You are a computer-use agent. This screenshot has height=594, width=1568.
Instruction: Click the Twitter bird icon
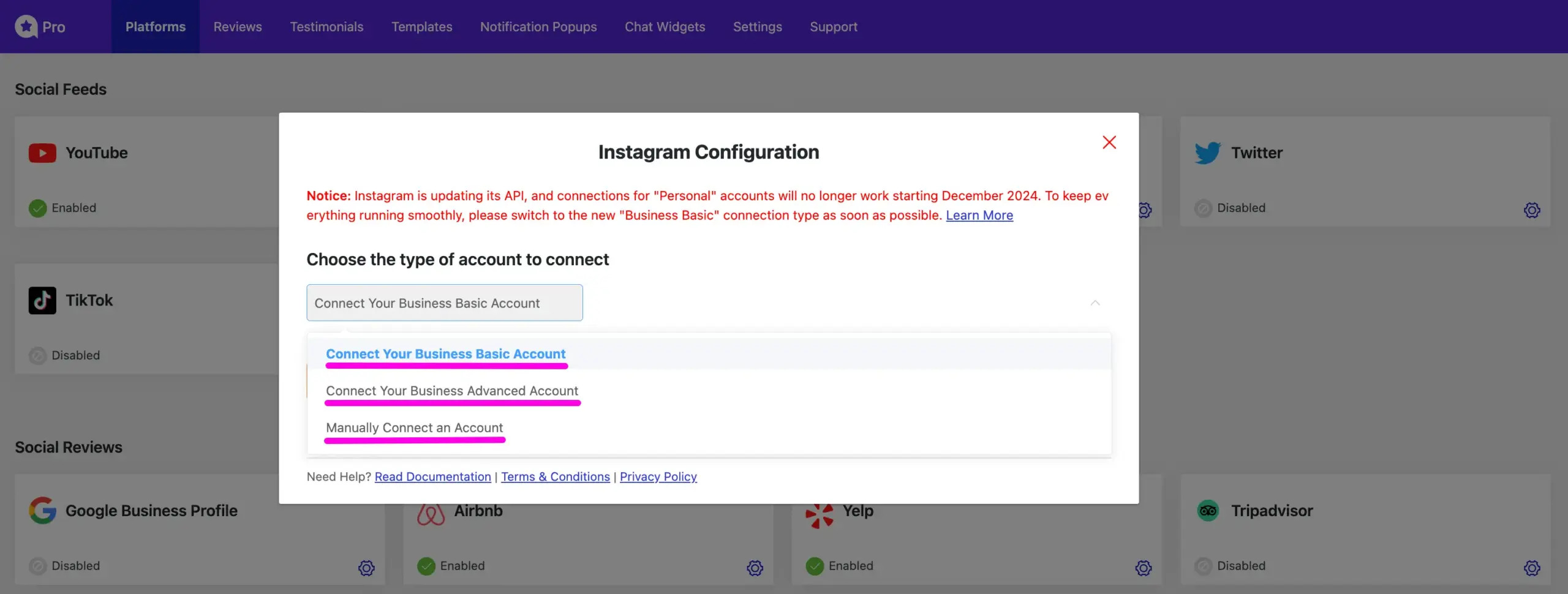click(1208, 152)
